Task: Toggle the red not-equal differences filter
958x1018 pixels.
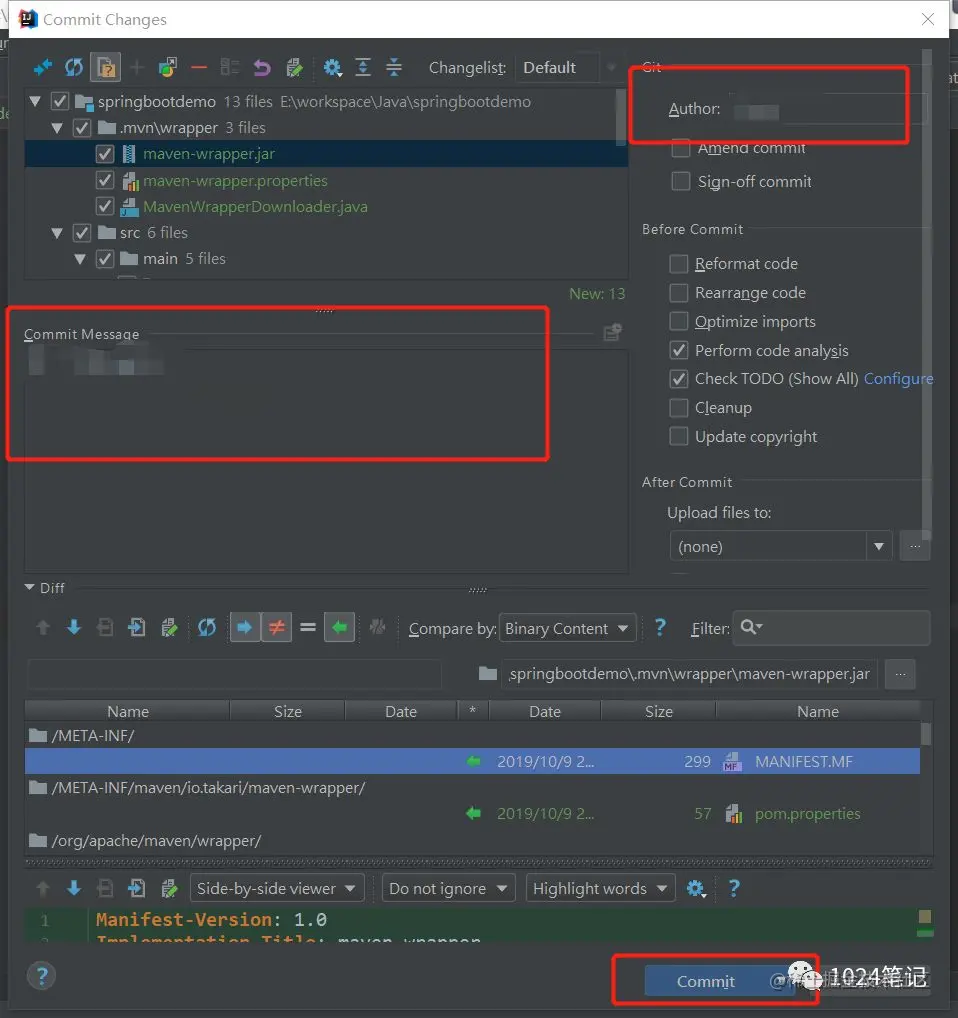Action: 276,627
